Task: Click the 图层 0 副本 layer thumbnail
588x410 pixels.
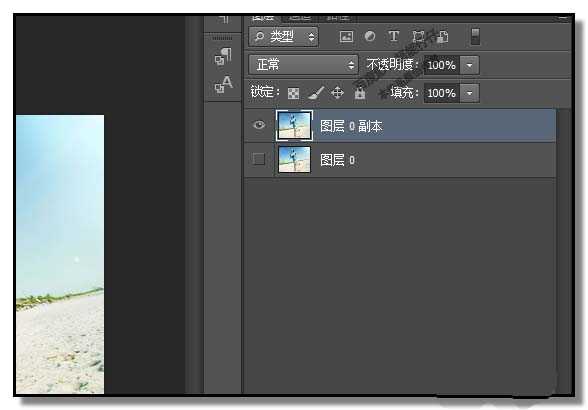Action: 294,126
